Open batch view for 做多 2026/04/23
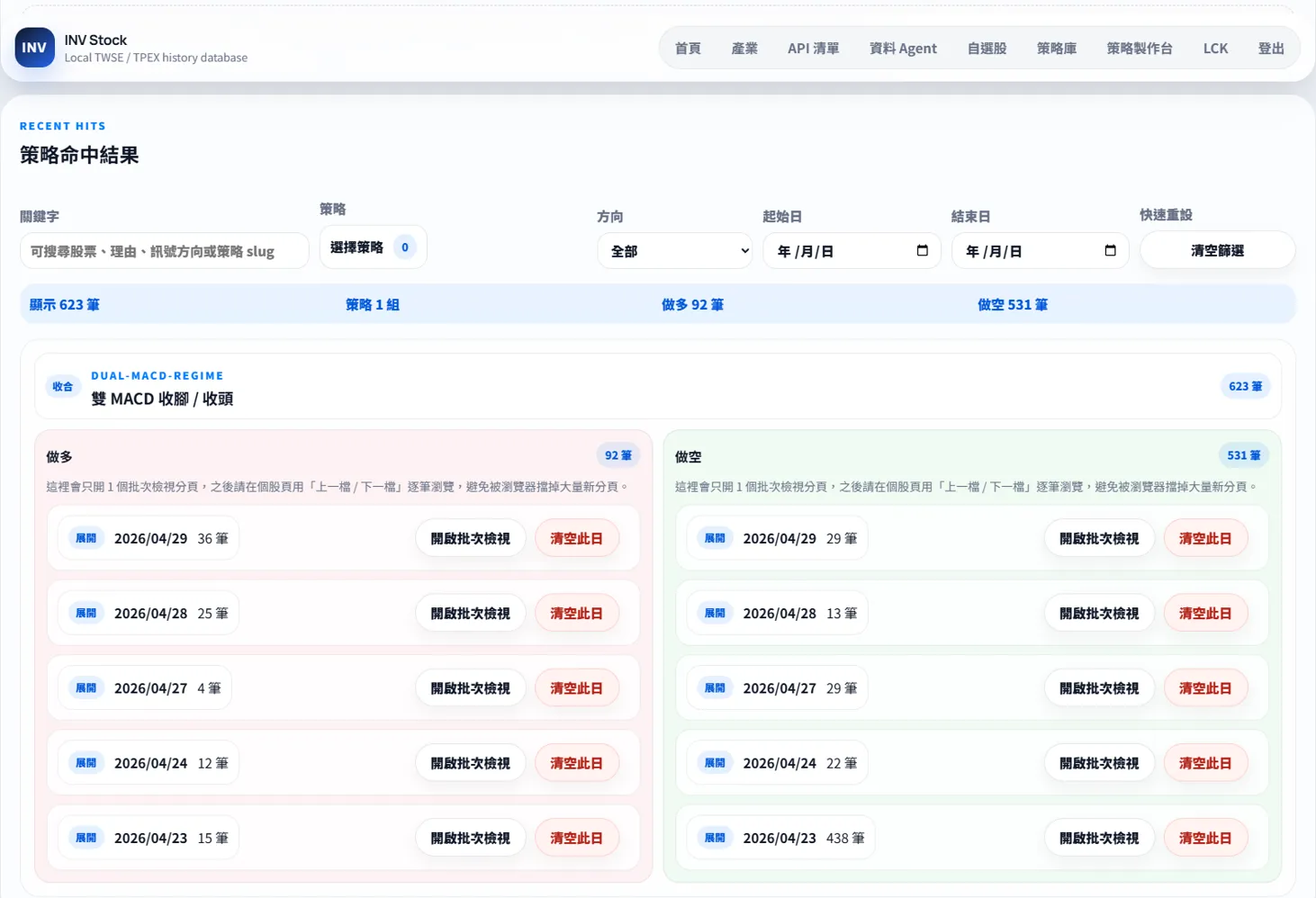This screenshot has height=898, width=1316. (470, 838)
